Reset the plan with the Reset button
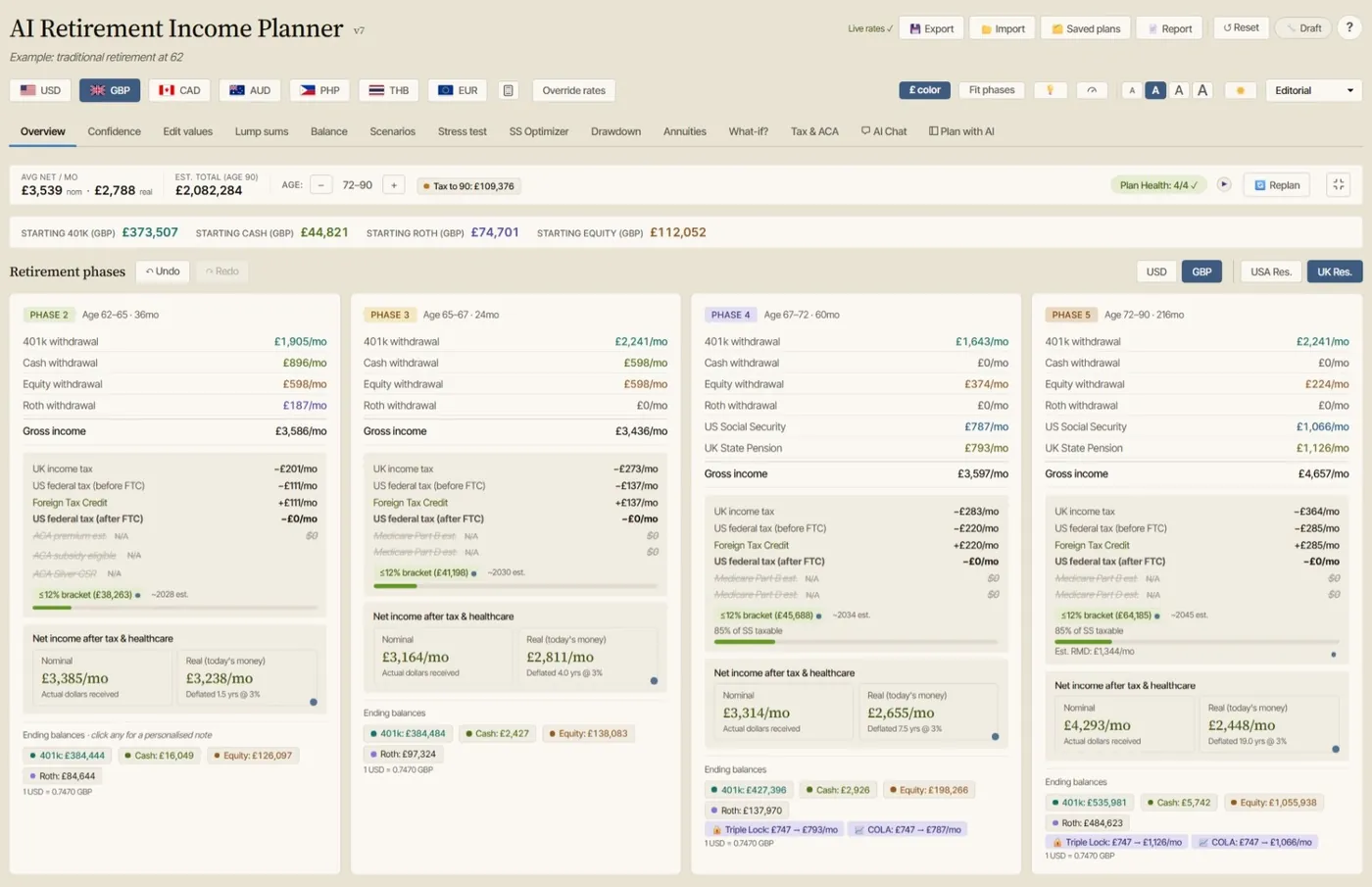 [x=1242, y=27]
